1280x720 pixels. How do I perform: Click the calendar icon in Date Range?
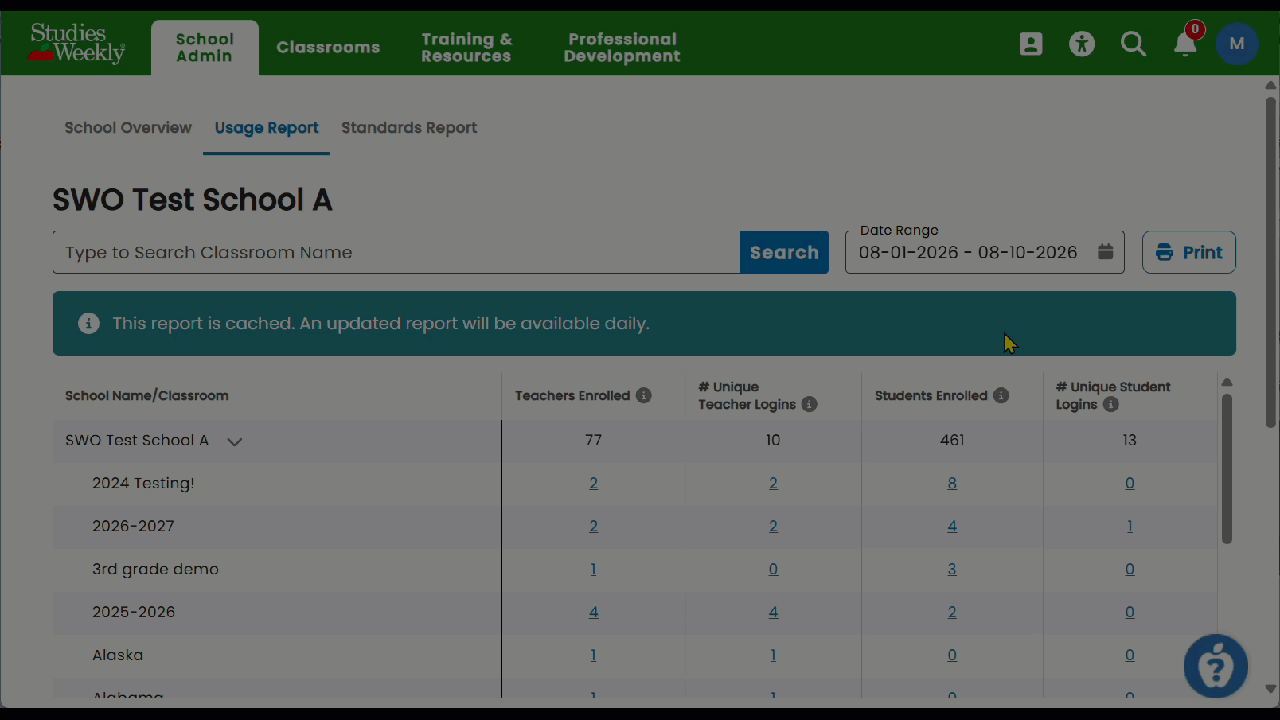[x=1105, y=252]
